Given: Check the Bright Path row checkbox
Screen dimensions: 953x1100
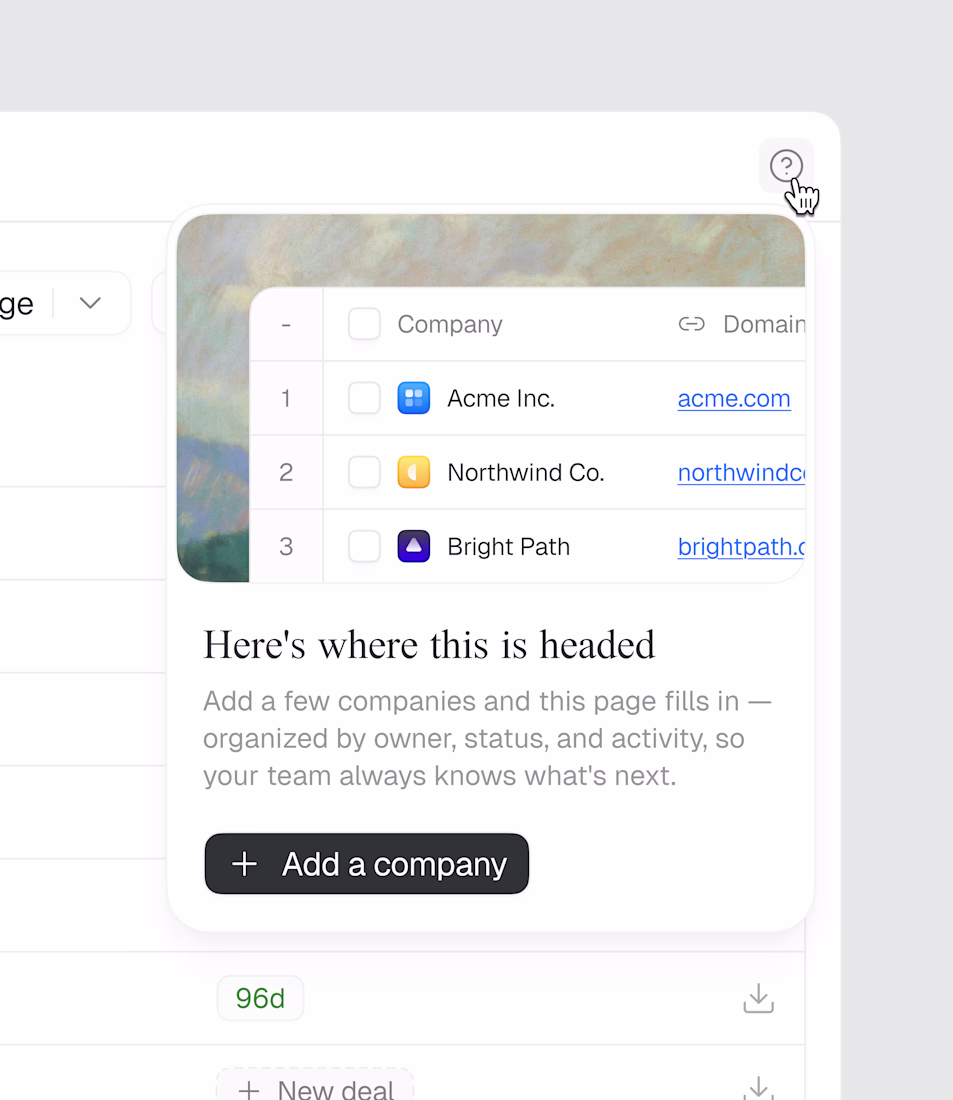Looking at the screenshot, I should click(x=364, y=546).
